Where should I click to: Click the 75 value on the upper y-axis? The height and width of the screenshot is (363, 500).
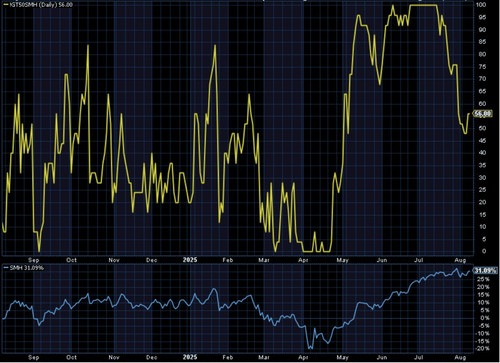click(482, 67)
